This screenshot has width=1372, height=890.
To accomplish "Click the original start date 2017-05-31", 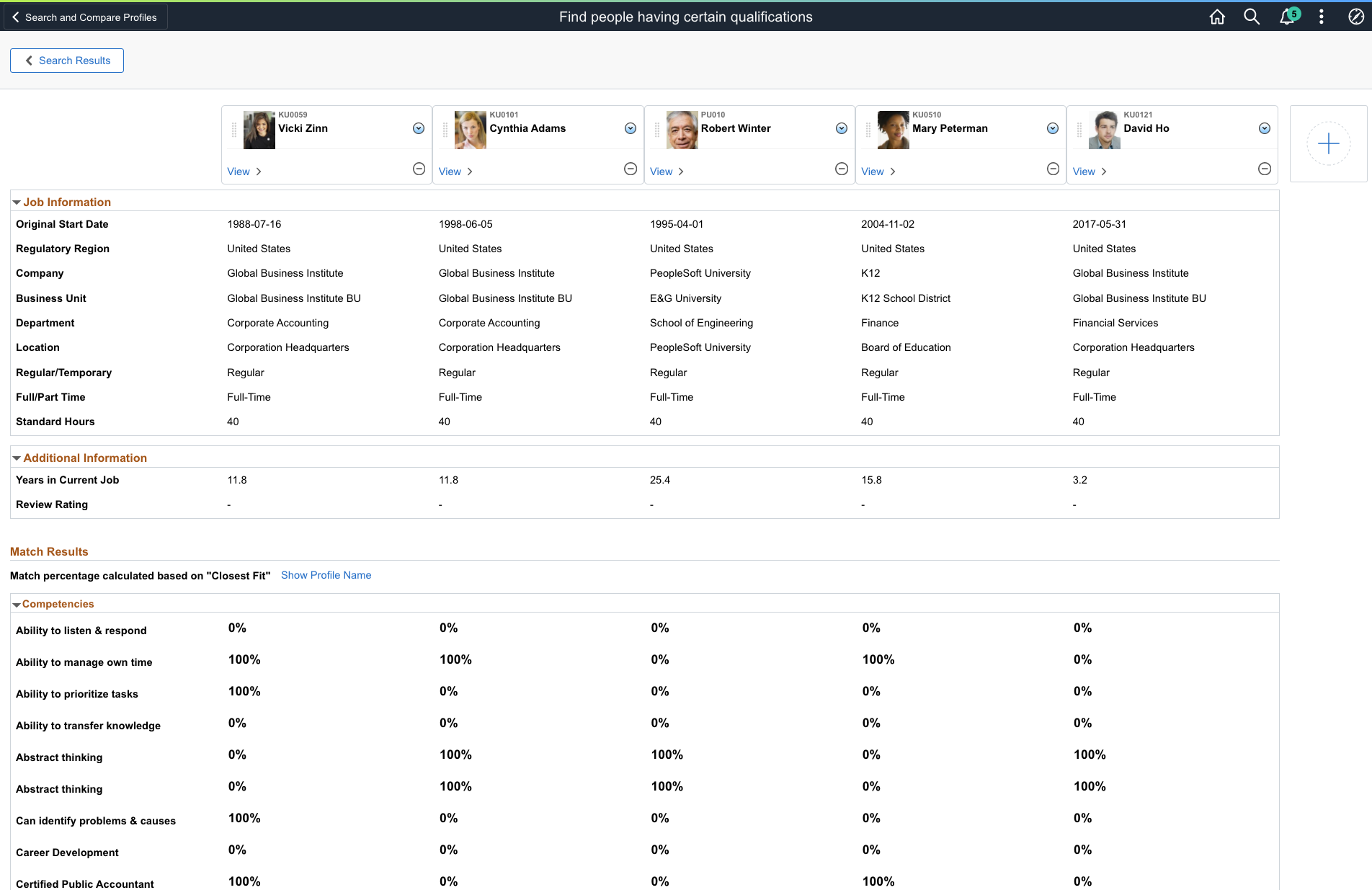I will tap(1099, 224).
